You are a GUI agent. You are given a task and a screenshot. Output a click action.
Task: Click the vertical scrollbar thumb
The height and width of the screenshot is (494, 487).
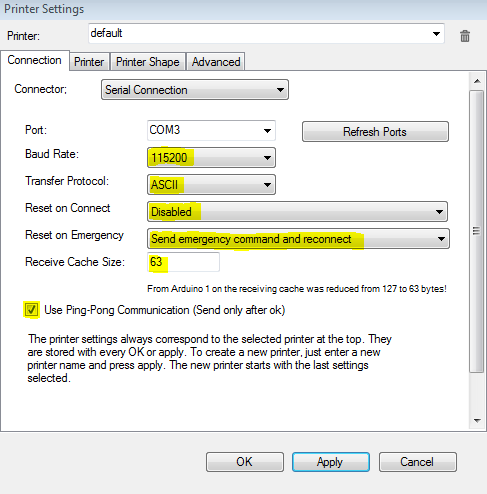tap(477, 231)
